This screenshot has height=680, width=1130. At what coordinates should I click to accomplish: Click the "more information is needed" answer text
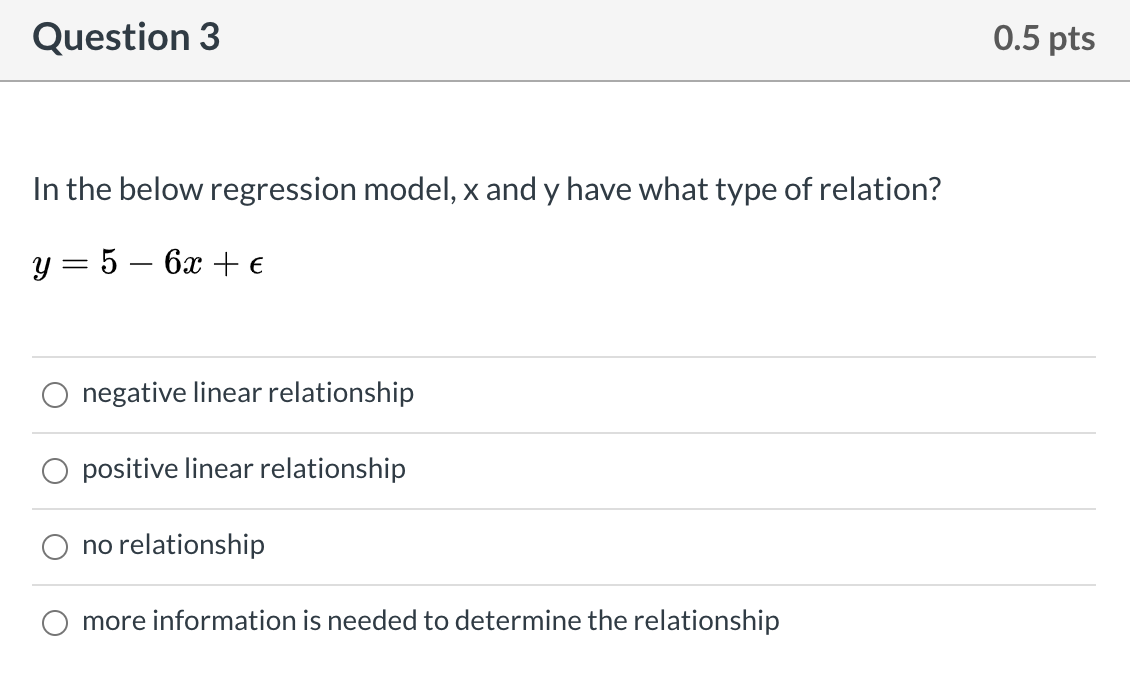point(430,621)
